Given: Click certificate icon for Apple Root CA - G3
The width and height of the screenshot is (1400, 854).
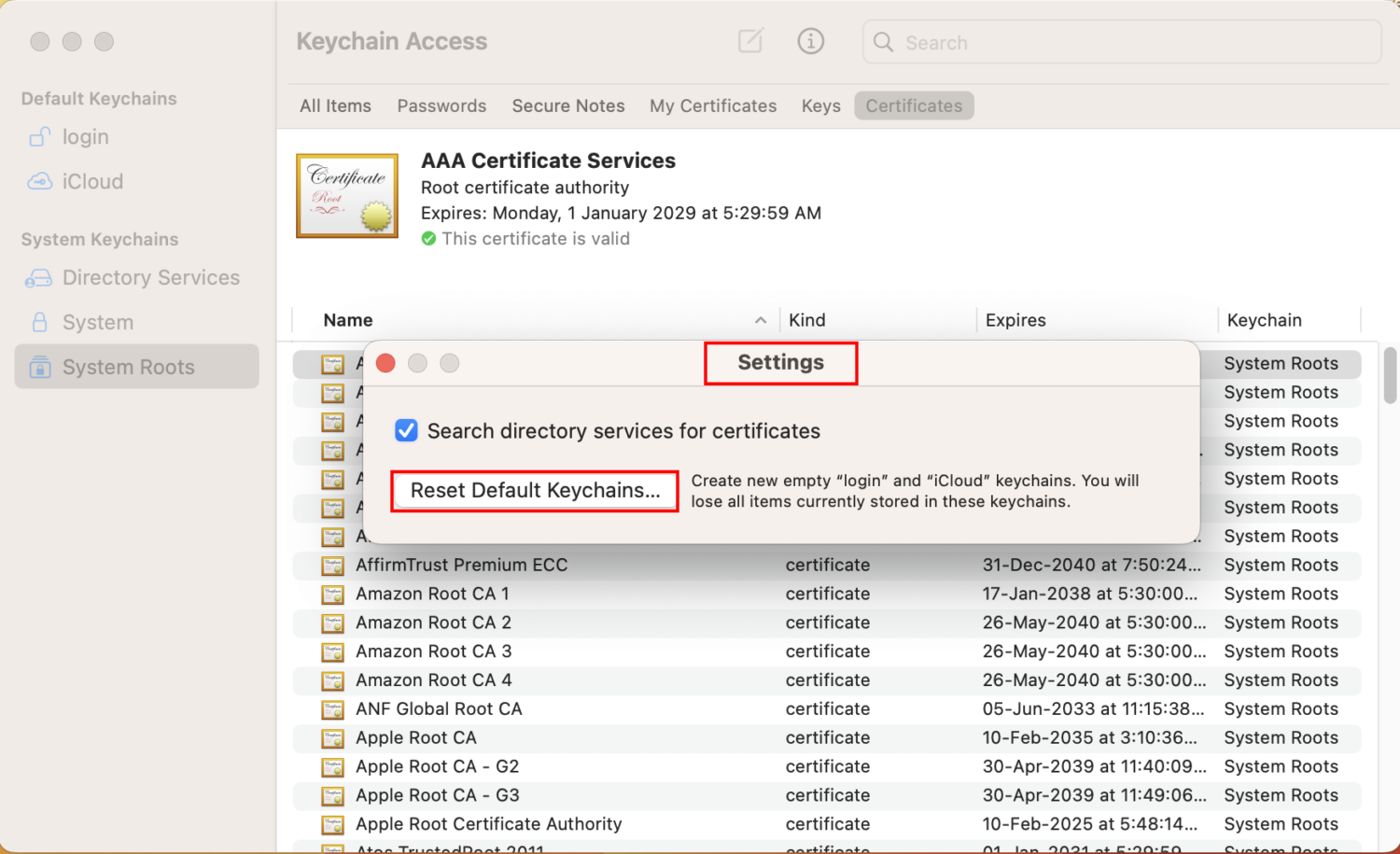Looking at the screenshot, I should tap(332, 796).
